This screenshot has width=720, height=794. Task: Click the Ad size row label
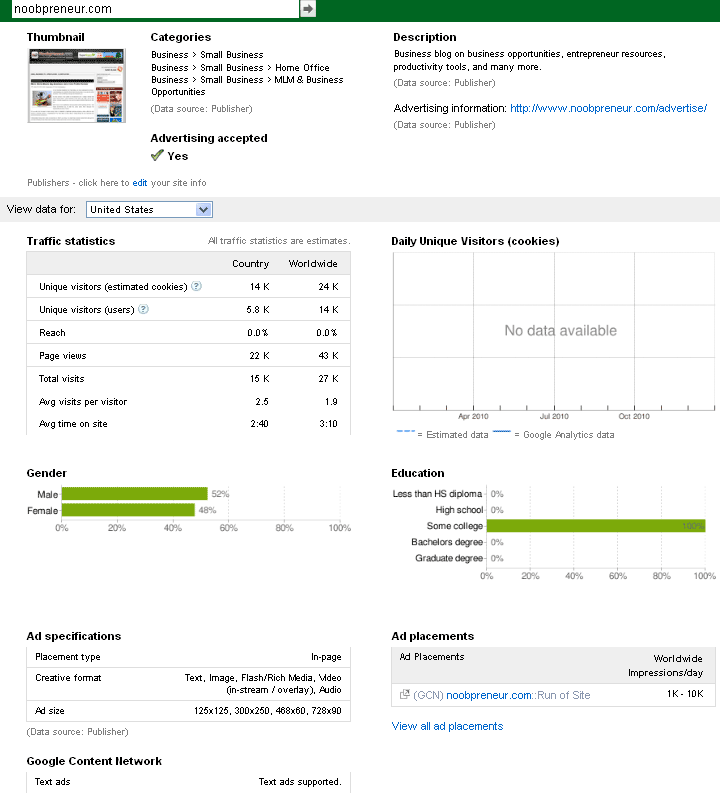(50, 711)
